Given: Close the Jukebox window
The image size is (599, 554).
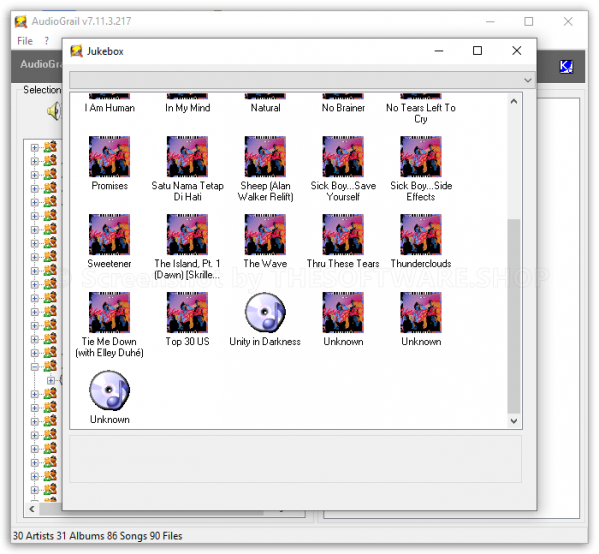Looking at the screenshot, I should tap(516, 51).
